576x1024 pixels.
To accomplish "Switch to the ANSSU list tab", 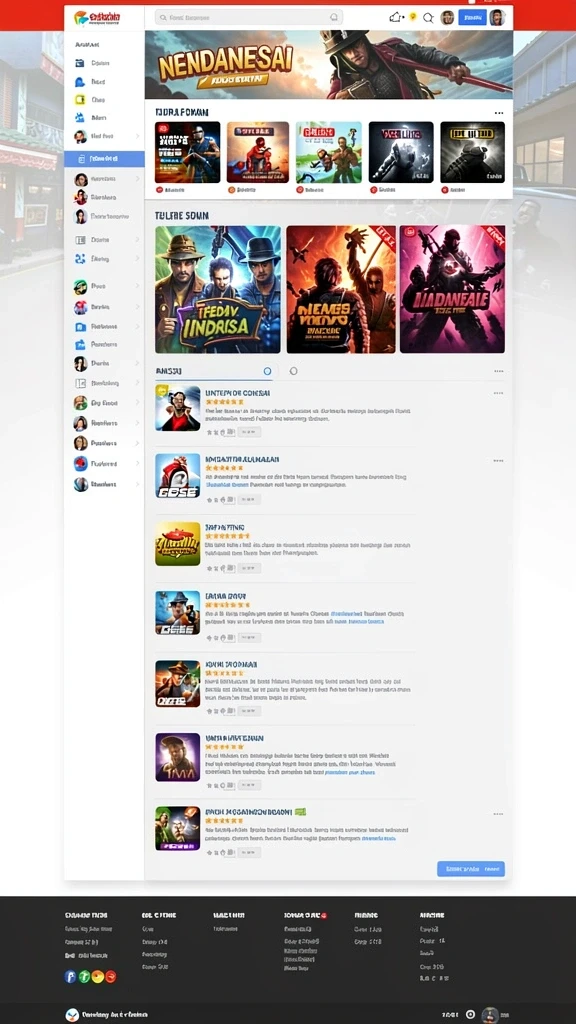I will point(168,371).
